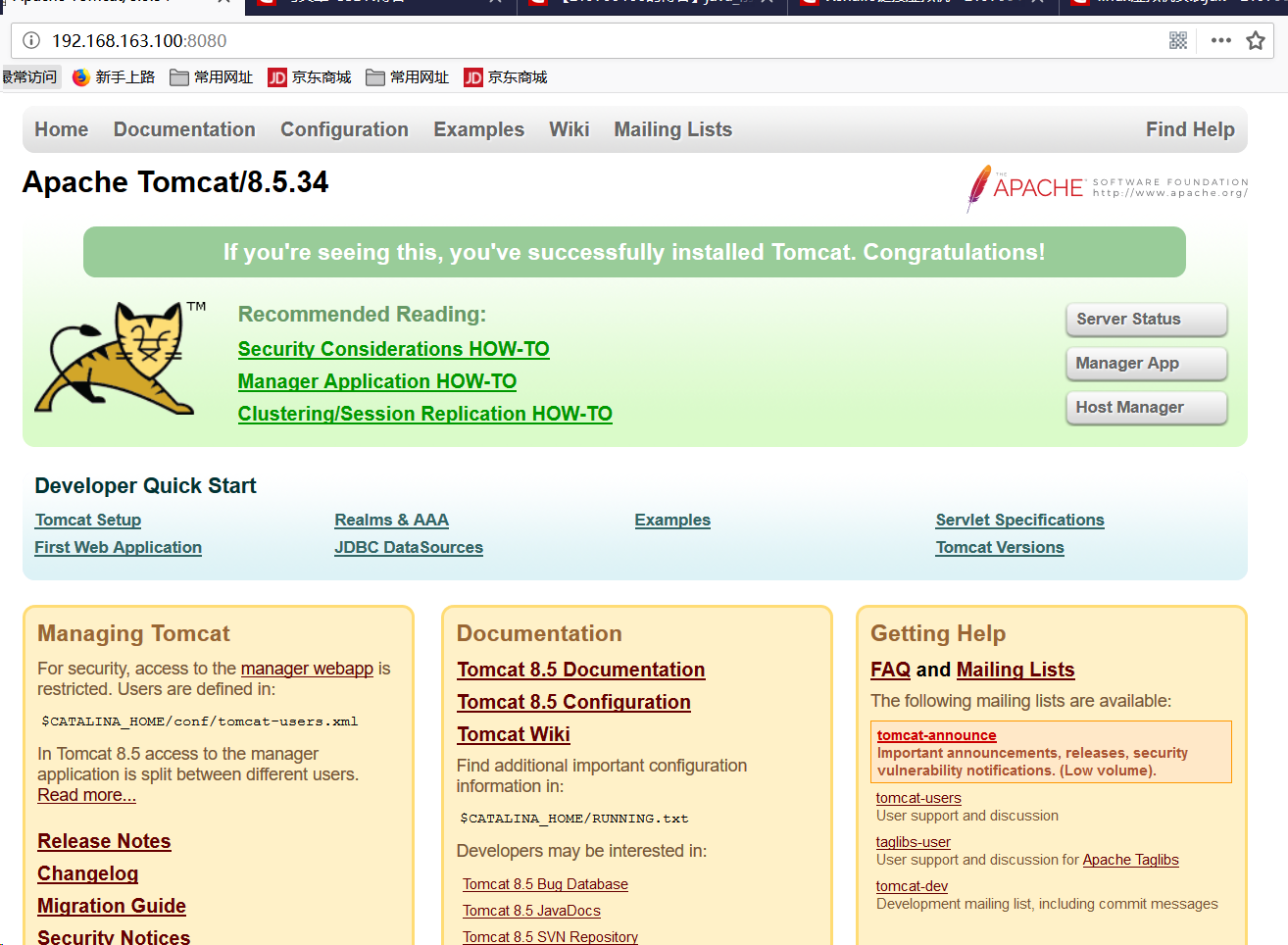This screenshot has width=1288, height=945.
Task: Click the site information icon in address bar
Action: click(x=31, y=40)
